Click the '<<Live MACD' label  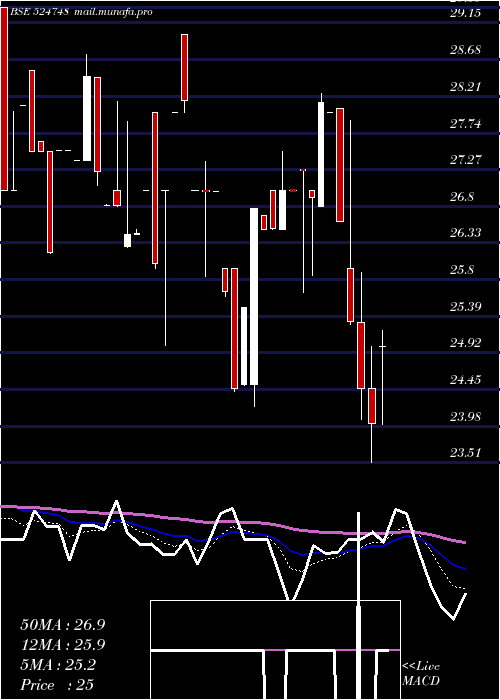pos(421,674)
